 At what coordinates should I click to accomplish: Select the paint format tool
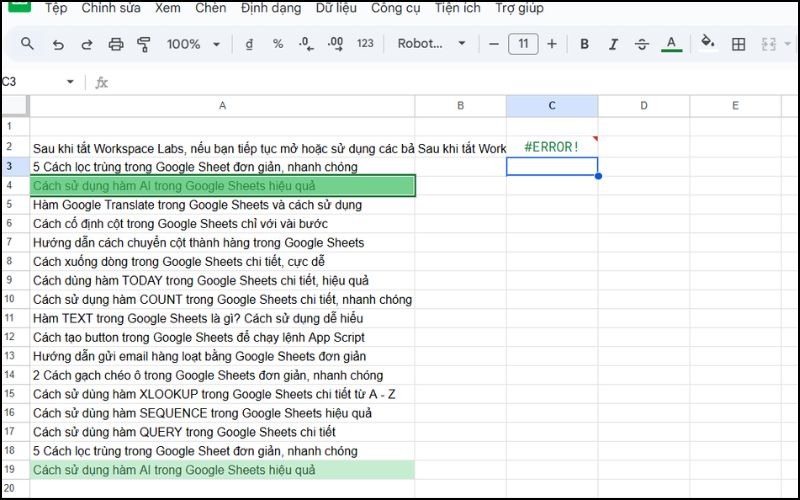tap(144, 44)
